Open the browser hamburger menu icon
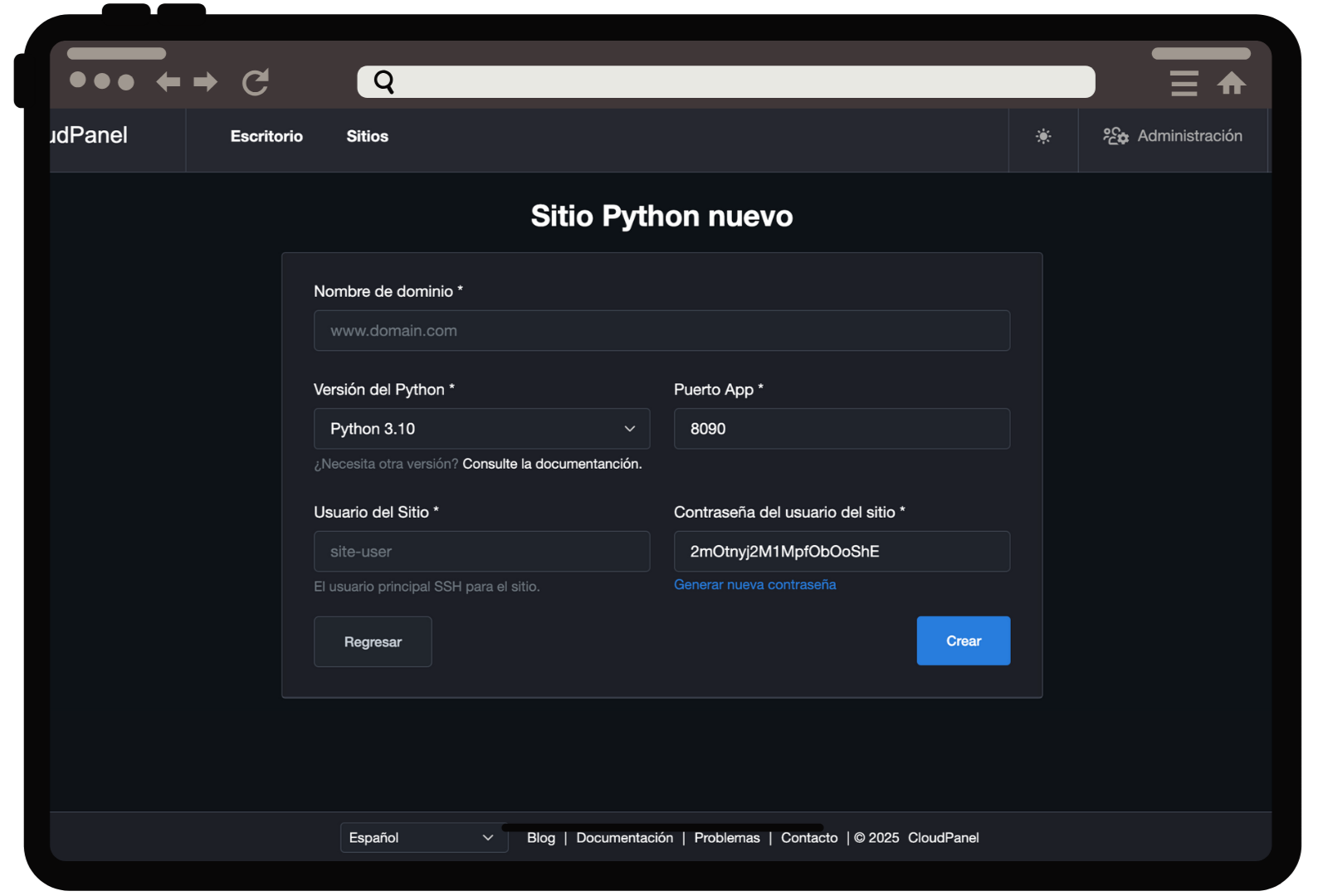The width and height of the screenshot is (1328, 896). pyautogui.click(x=1184, y=83)
